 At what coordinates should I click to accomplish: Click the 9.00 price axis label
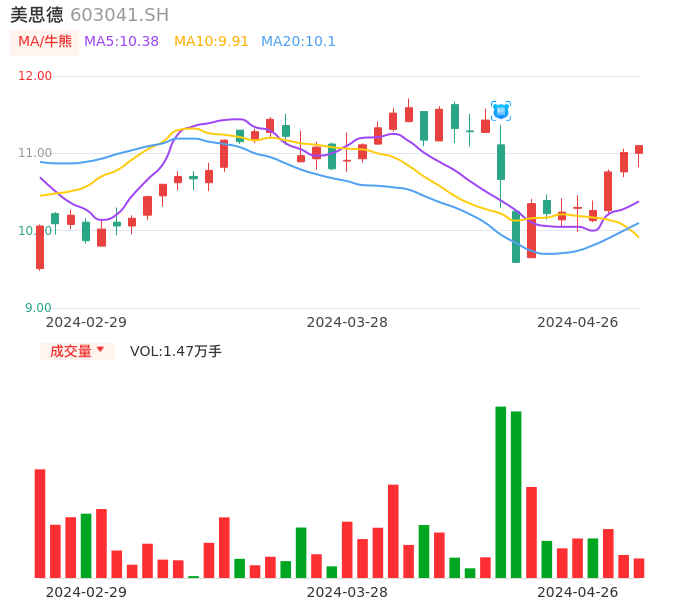point(38,308)
